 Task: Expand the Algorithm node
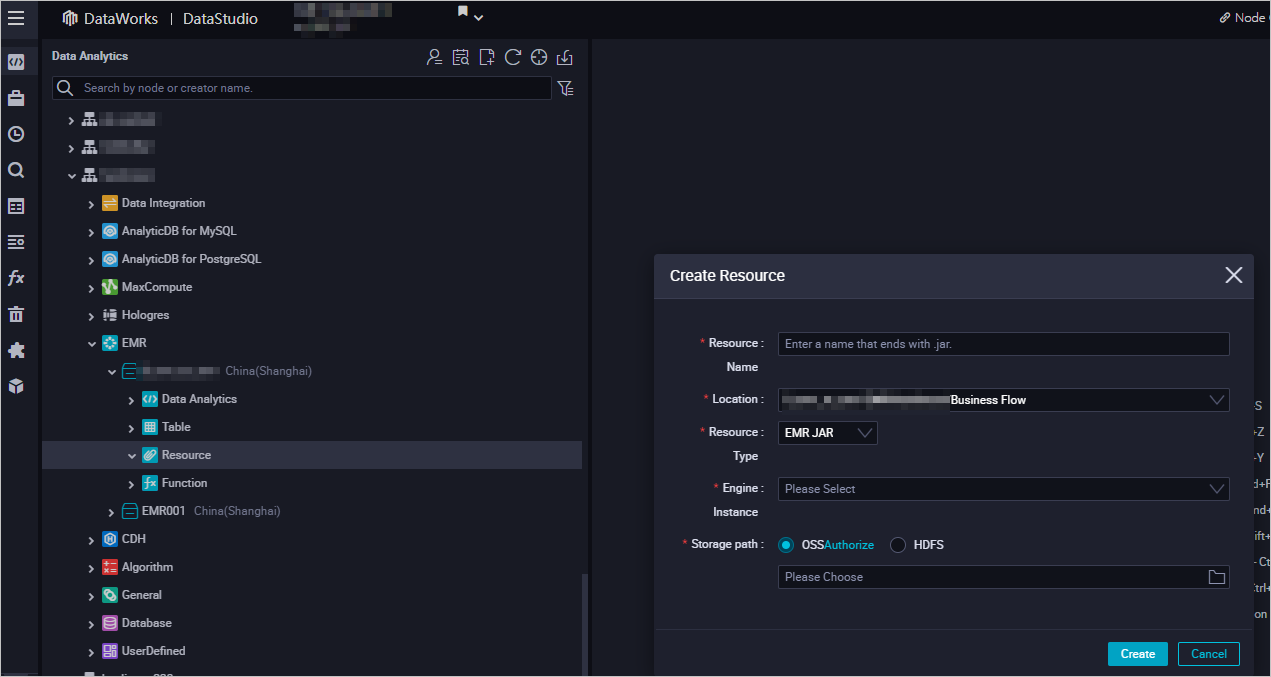91,568
